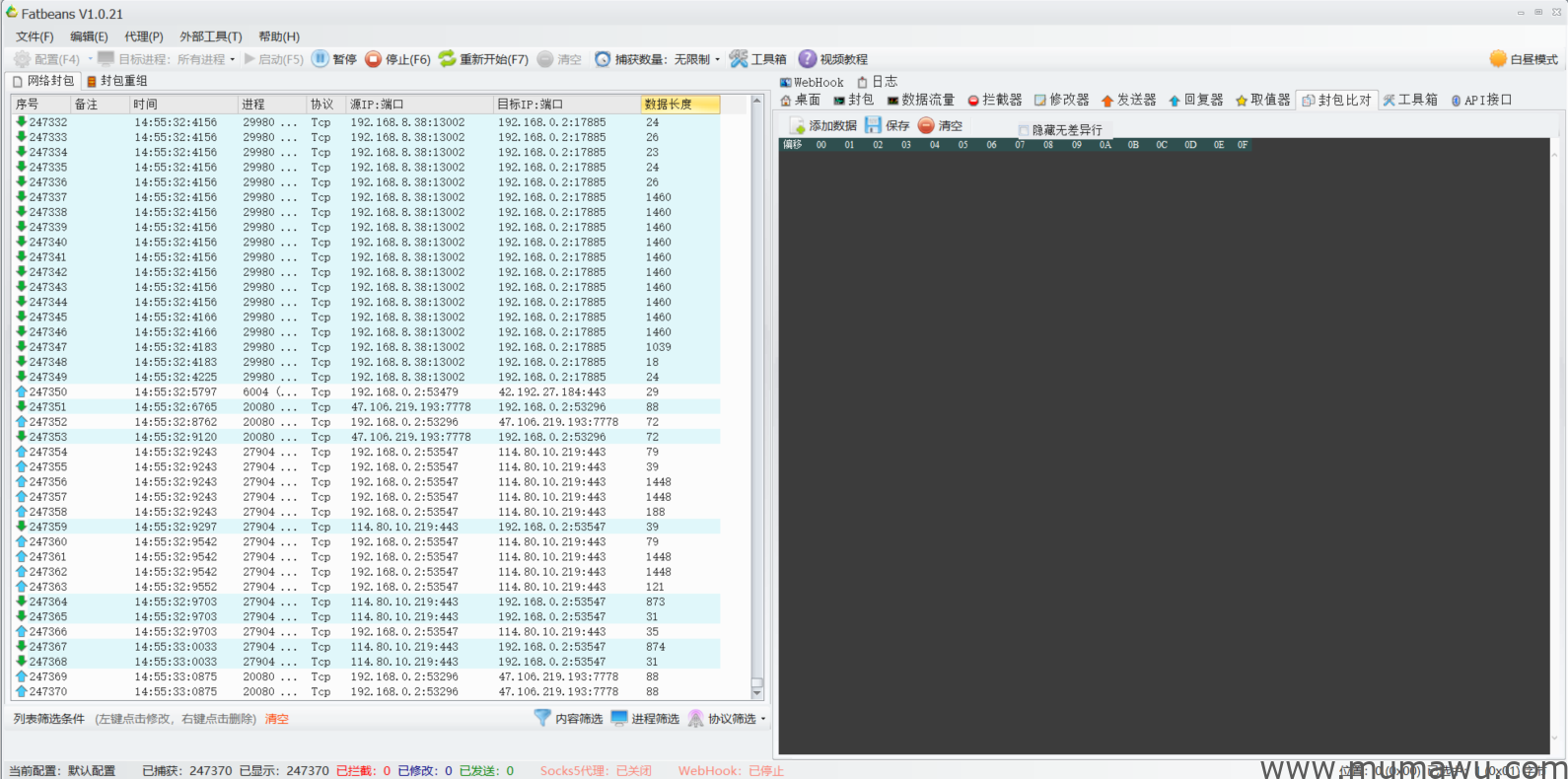Open 进程筛选 process filter

tap(645, 719)
